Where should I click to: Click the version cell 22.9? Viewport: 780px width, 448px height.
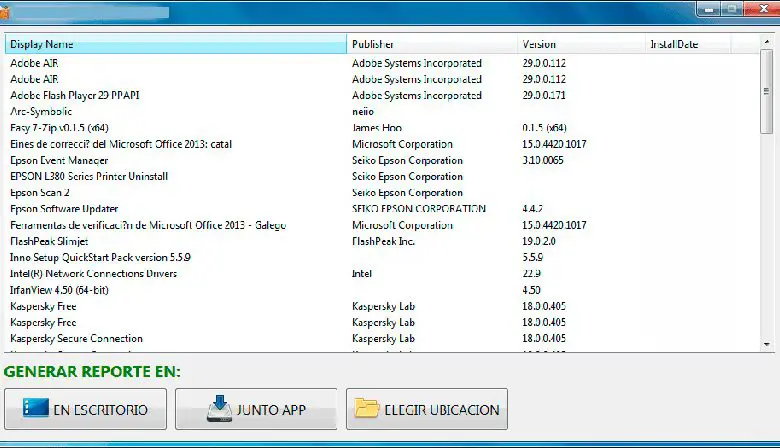(531, 273)
